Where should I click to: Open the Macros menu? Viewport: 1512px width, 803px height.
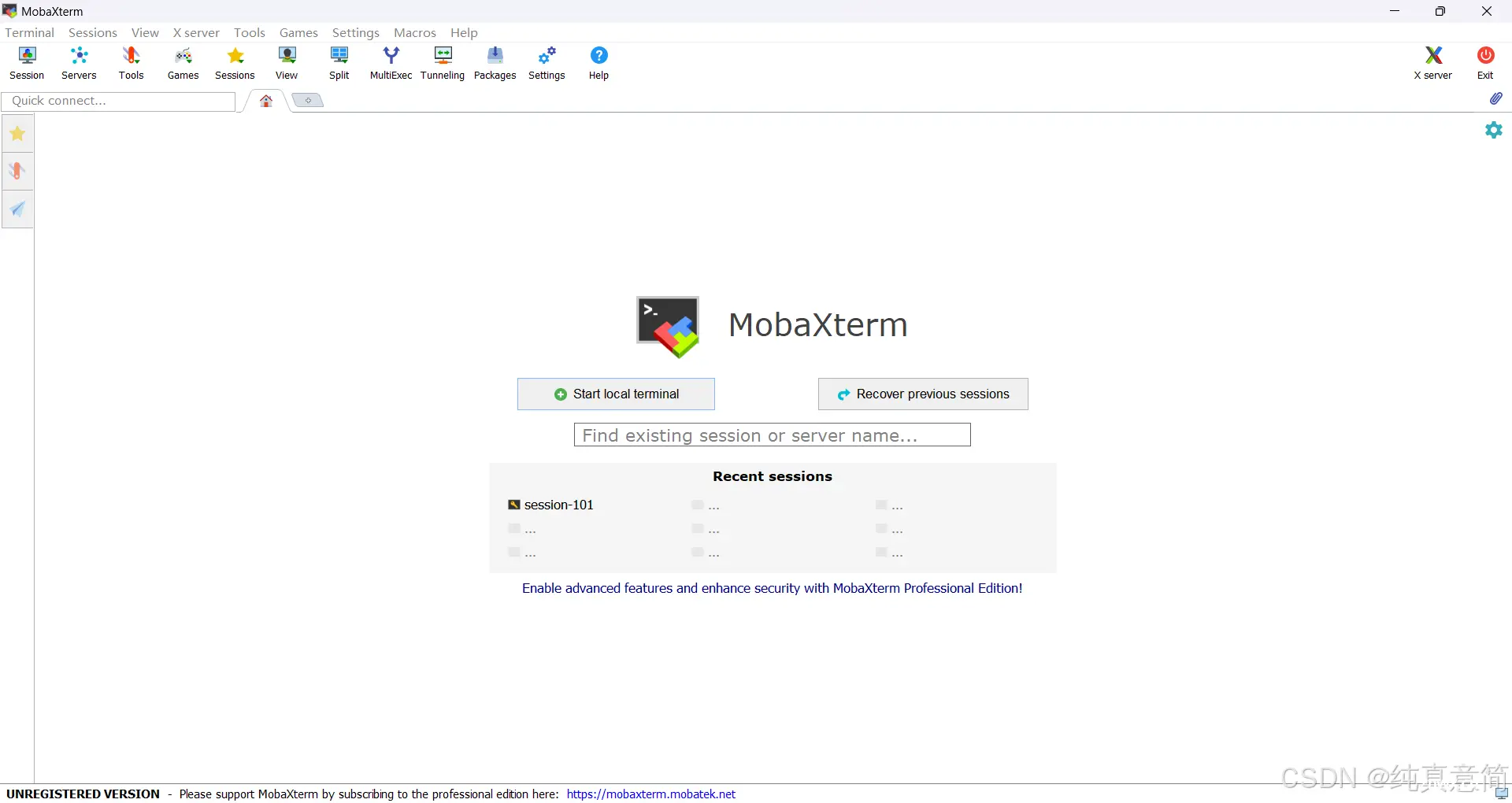pos(415,32)
